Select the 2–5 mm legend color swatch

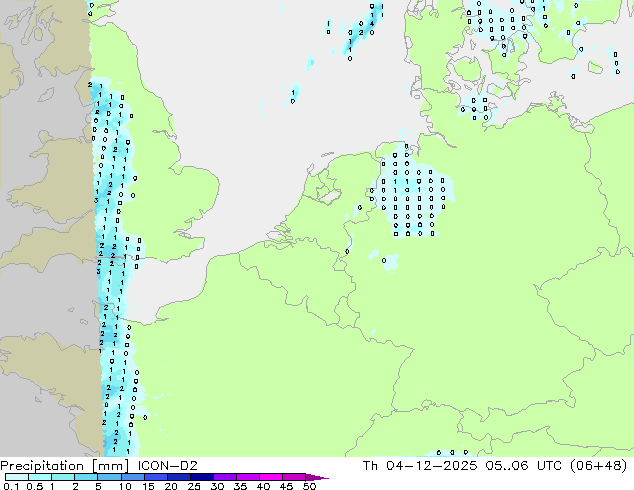coord(86,477)
